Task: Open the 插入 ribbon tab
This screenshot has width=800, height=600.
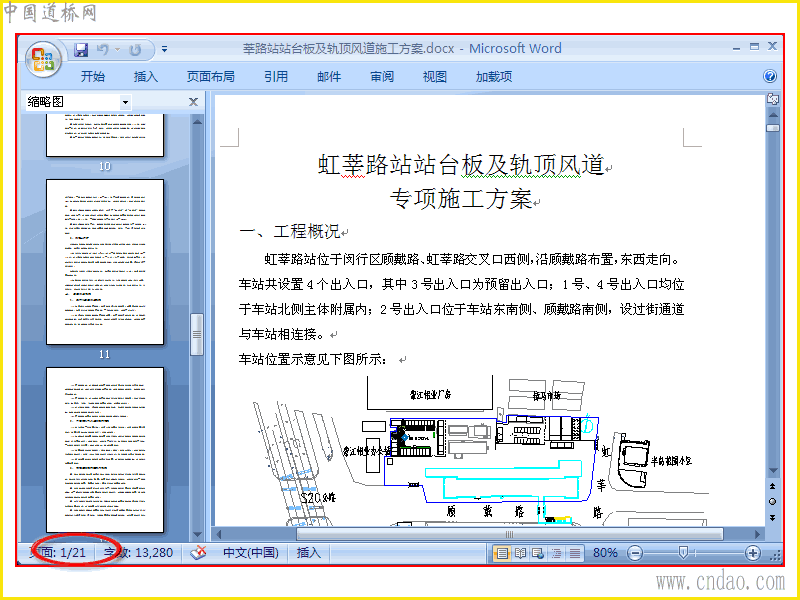Action: coord(146,77)
